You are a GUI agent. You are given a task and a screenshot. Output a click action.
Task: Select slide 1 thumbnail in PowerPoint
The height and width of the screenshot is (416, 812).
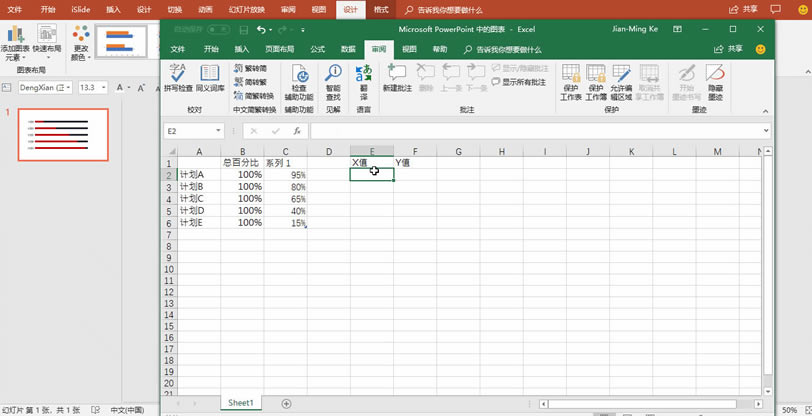tap(63, 135)
